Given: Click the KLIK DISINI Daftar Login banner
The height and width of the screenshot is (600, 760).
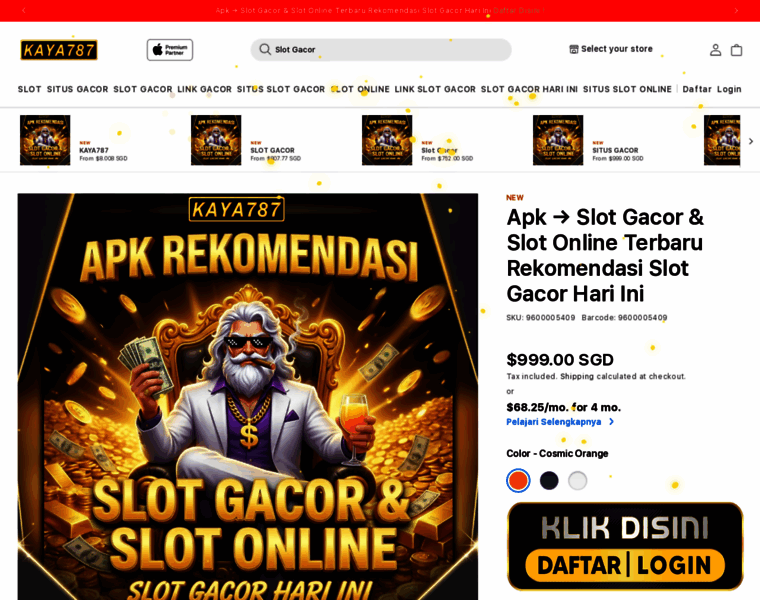Looking at the screenshot, I should (x=625, y=546).
